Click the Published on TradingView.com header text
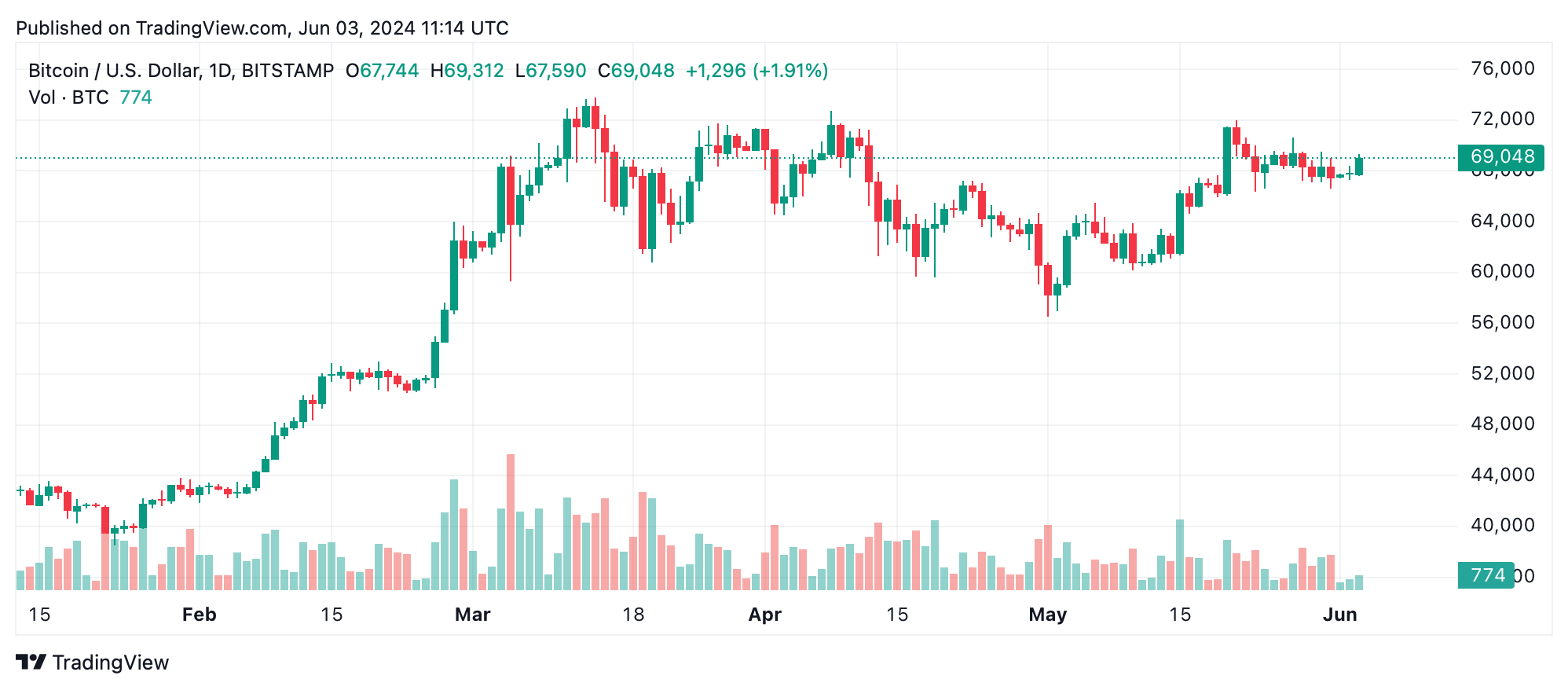1568x690 pixels. tap(262, 28)
